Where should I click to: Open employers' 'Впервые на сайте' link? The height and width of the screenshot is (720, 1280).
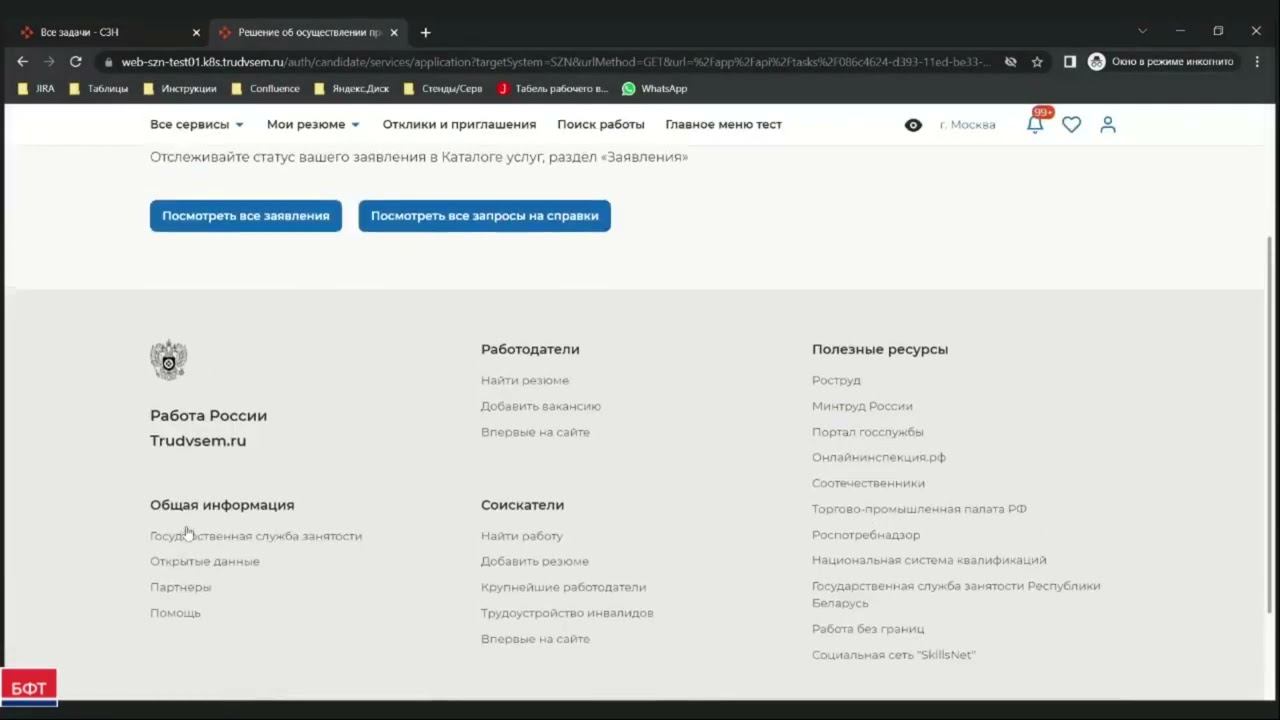(x=535, y=432)
